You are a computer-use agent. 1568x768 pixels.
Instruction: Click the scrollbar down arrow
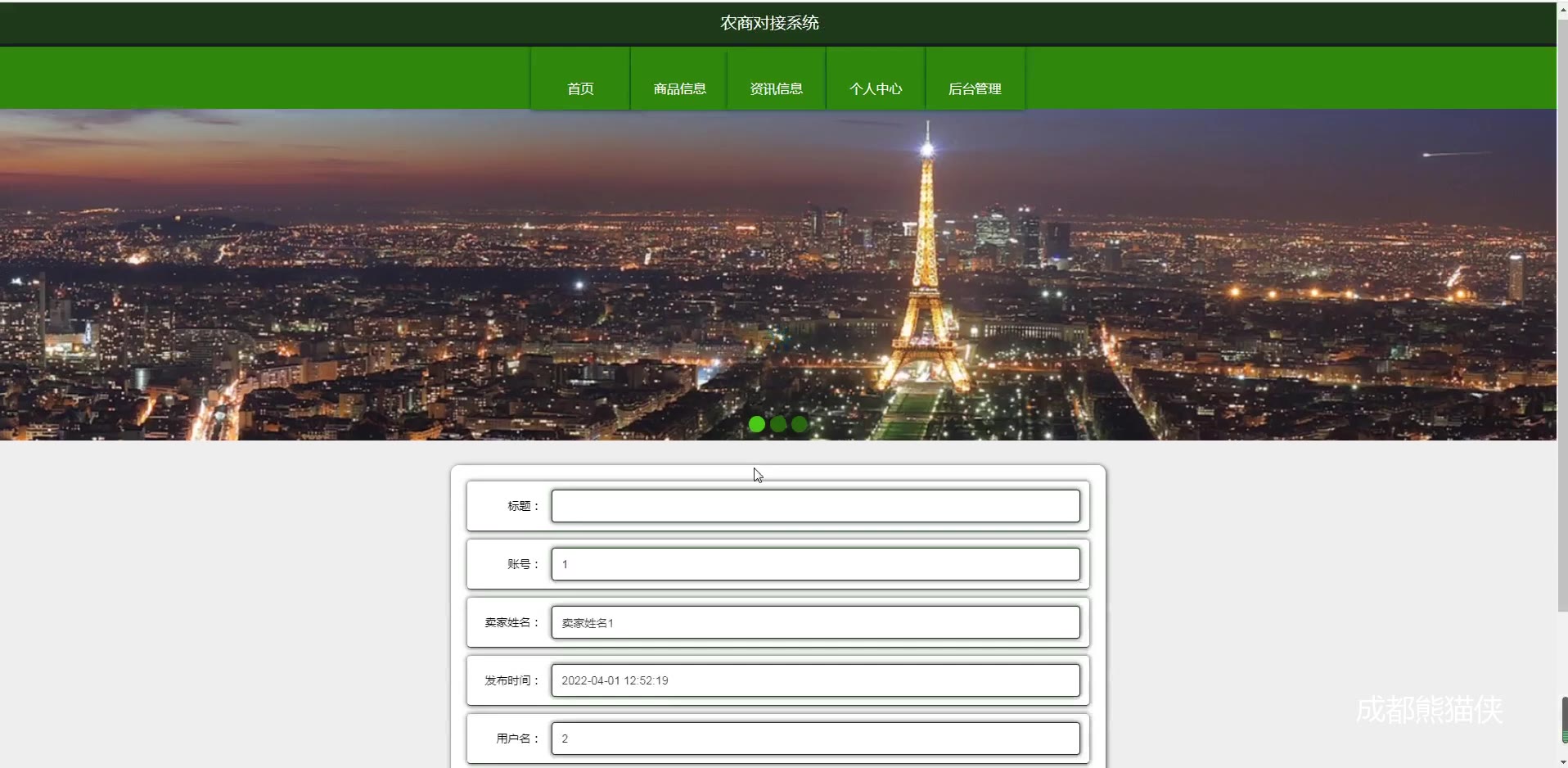click(1562, 762)
